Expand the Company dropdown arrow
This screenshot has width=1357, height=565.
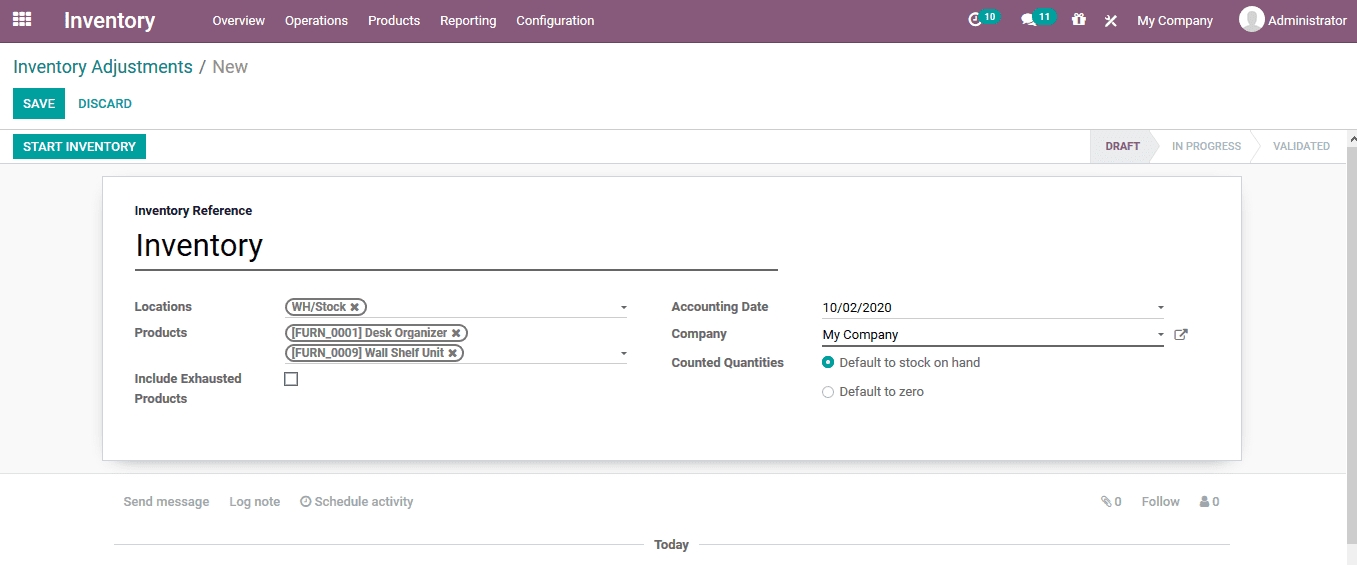point(1160,335)
